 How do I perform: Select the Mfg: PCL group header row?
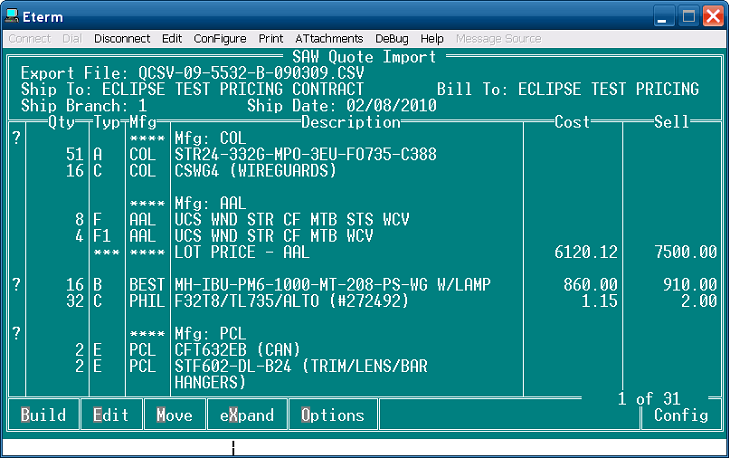coord(210,334)
